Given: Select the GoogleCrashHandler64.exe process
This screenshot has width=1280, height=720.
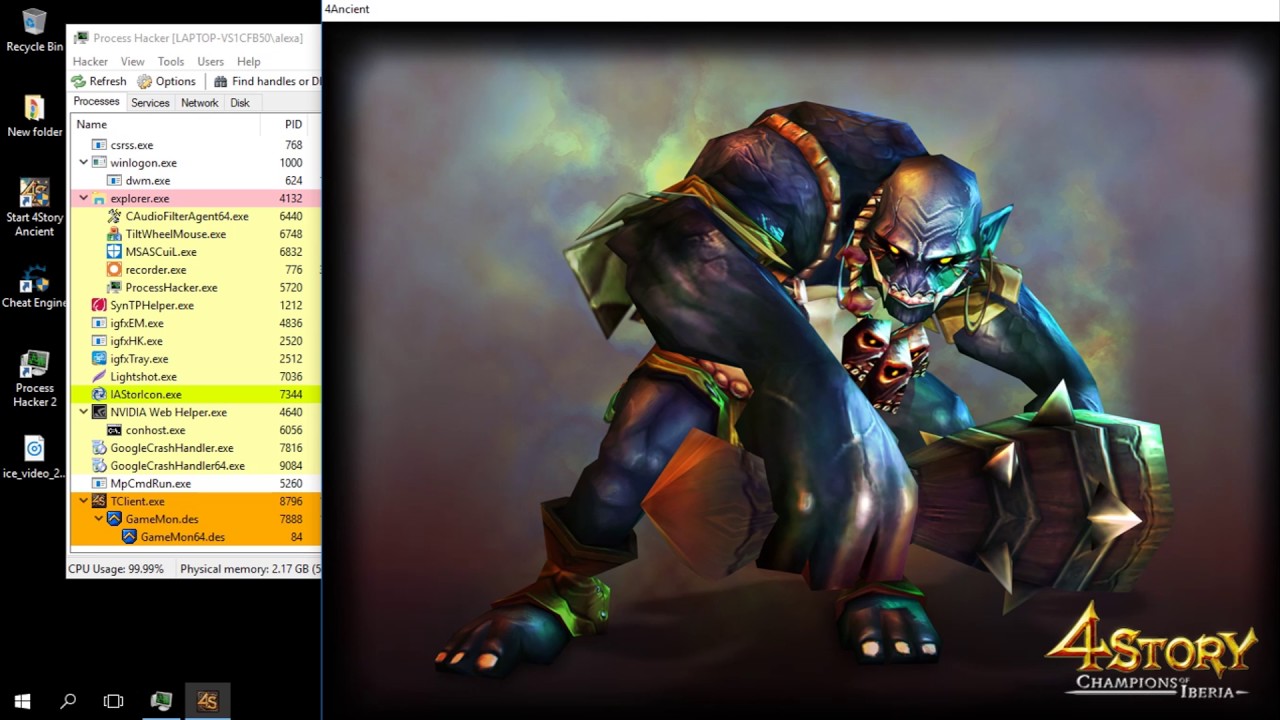Looking at the screenshot, I should coord(196,465).
